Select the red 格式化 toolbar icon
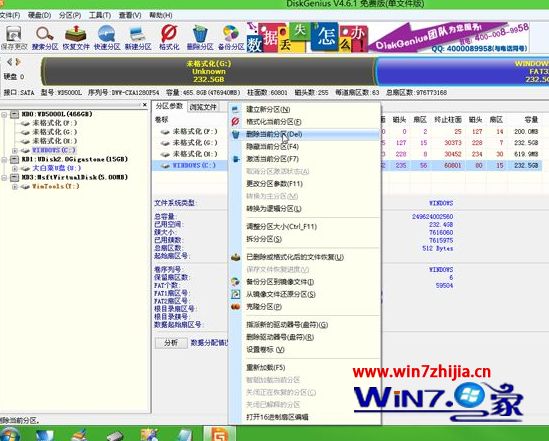Viewport: 549px width, 441px height. (169, 38)
